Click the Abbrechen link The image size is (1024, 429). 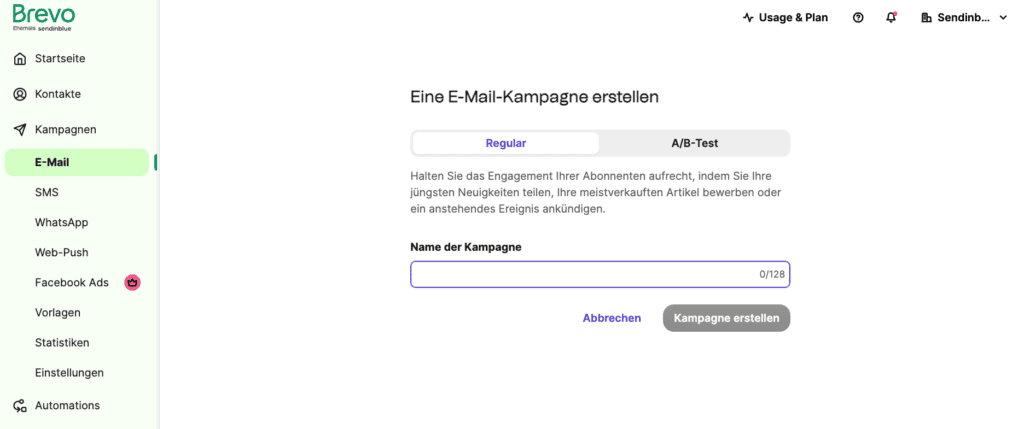click(612, 318)
